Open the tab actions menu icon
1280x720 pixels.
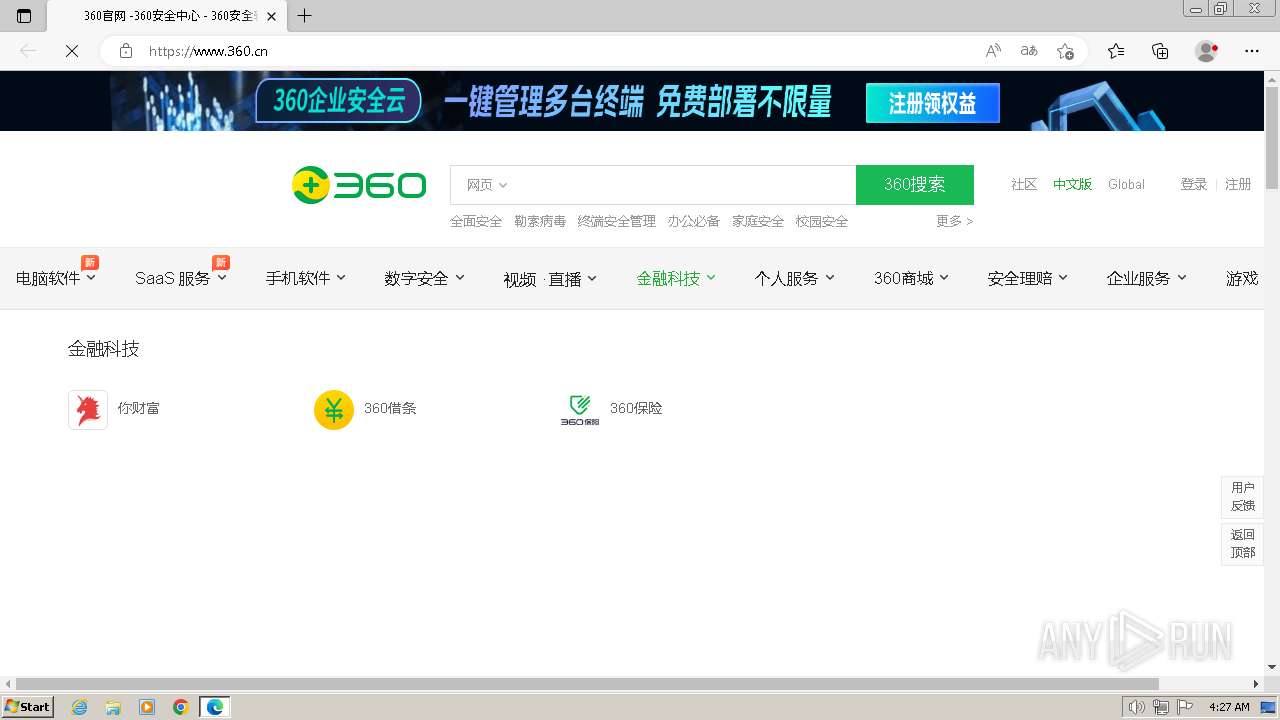(24, 15)
